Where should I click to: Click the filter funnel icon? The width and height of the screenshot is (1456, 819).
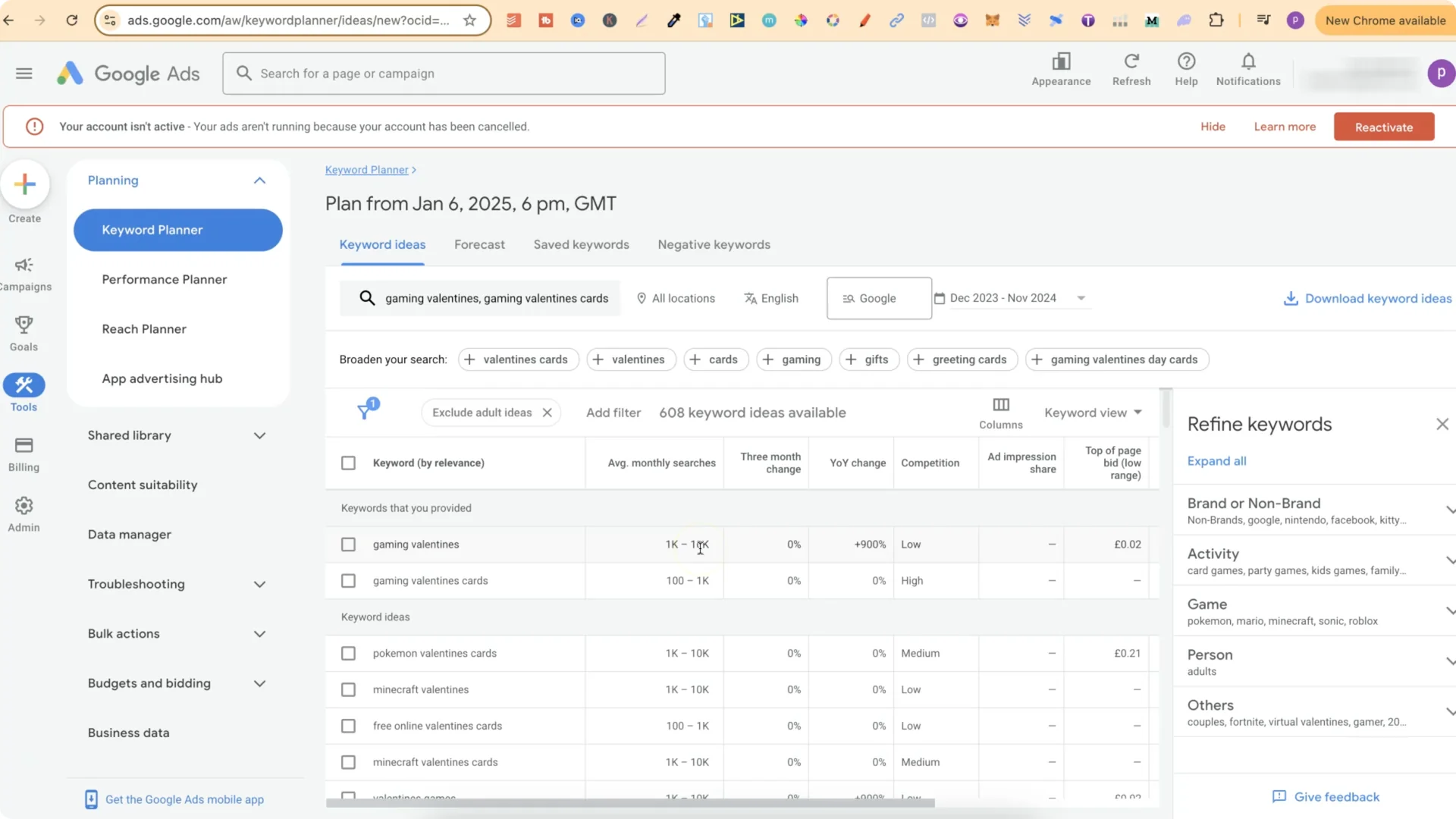(x=365, y=412)
